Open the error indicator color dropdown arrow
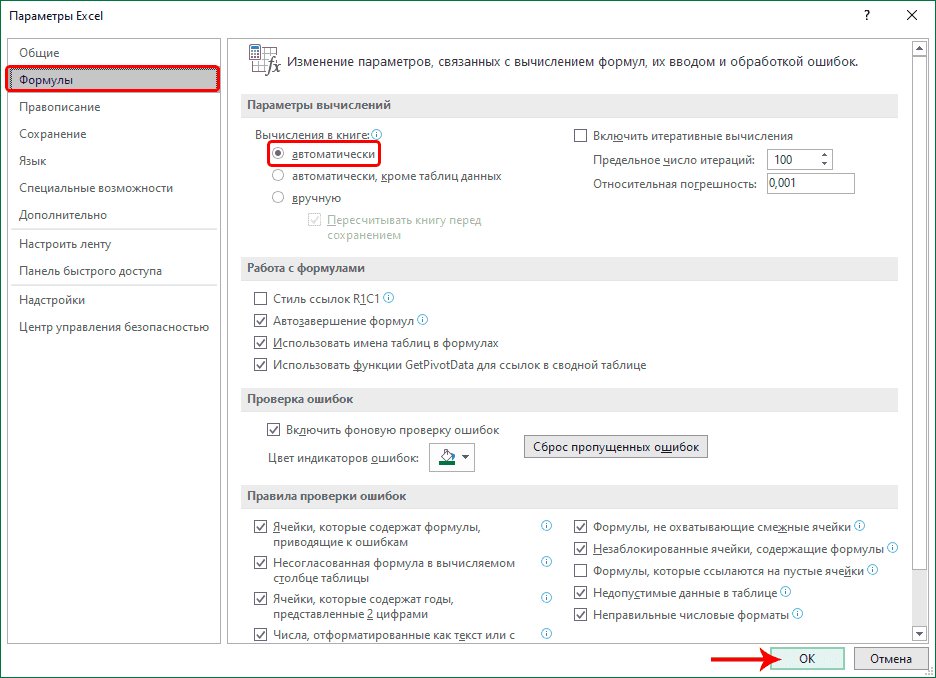The height and width of the screenshot is (678, 936). click(466, 454)
